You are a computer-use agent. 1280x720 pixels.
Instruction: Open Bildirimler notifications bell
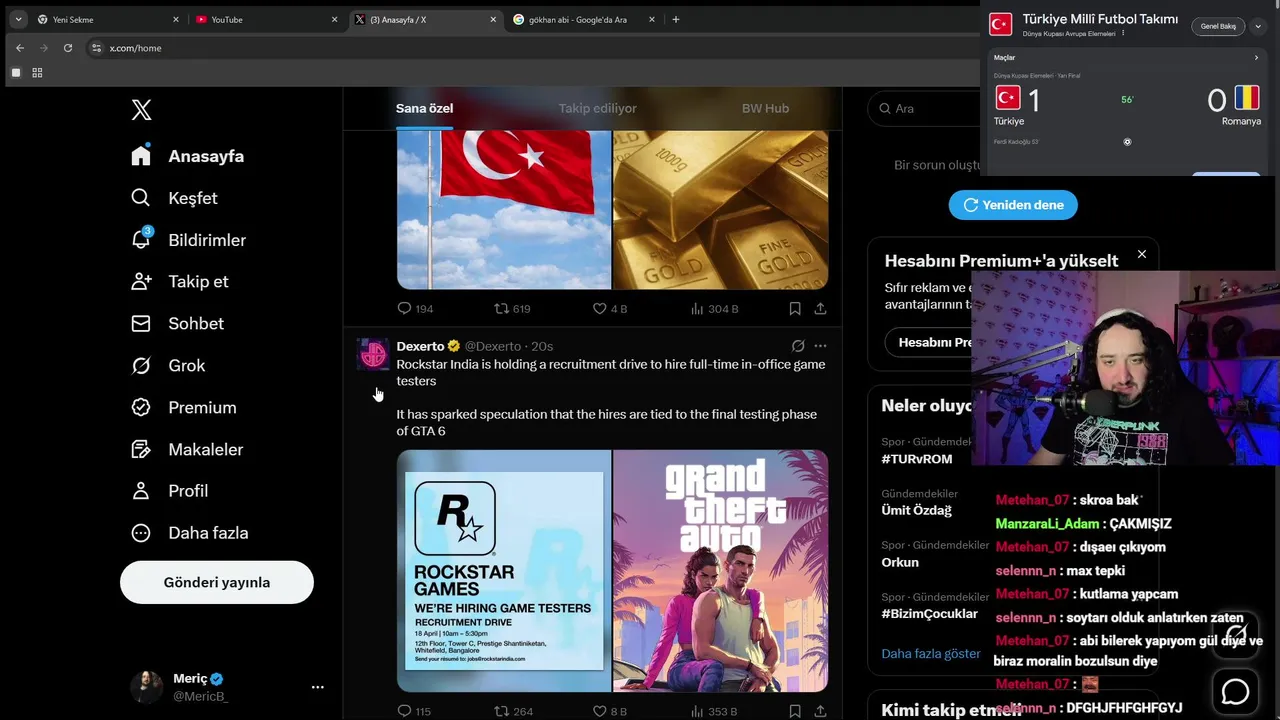[188, 240]
